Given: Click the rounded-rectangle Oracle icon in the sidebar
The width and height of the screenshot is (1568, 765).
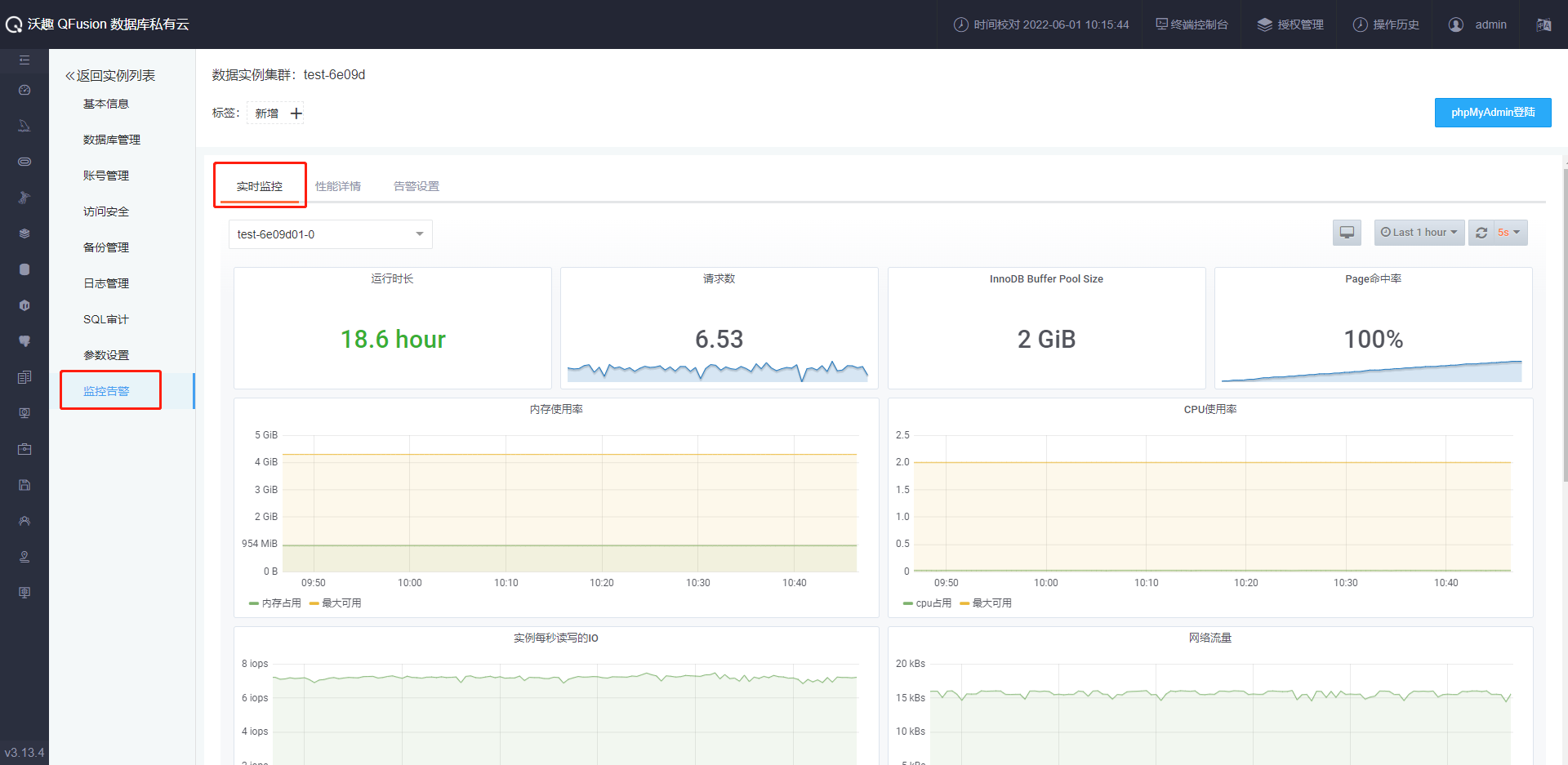Looking at the screenshot, I should click(24, 162).
